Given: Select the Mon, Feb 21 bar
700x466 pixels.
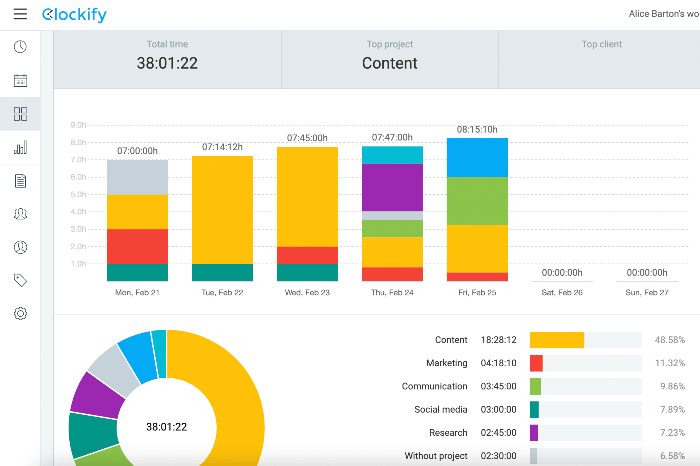Looking at the screenshot, I should coord(138,221).
